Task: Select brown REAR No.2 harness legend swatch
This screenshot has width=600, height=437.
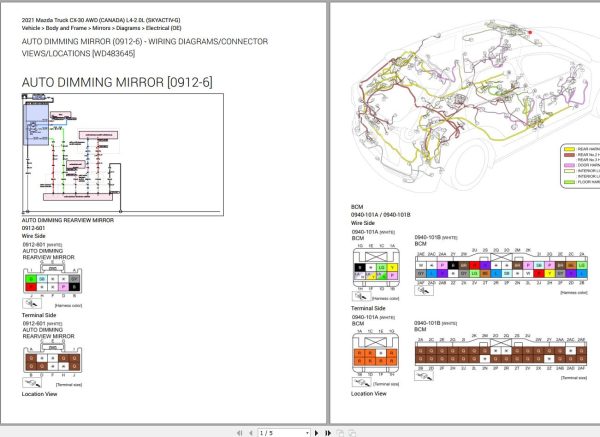Action: click(569, 155)
